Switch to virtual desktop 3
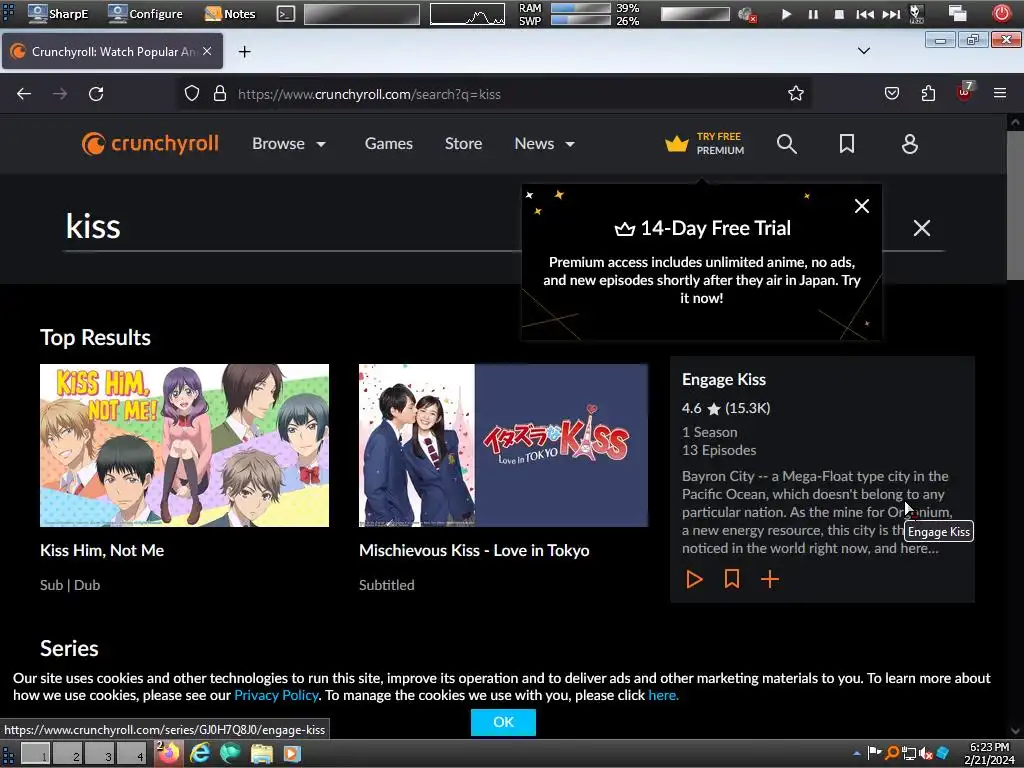Viewport: 1024px width, 768px height. [x=100, y=754]
